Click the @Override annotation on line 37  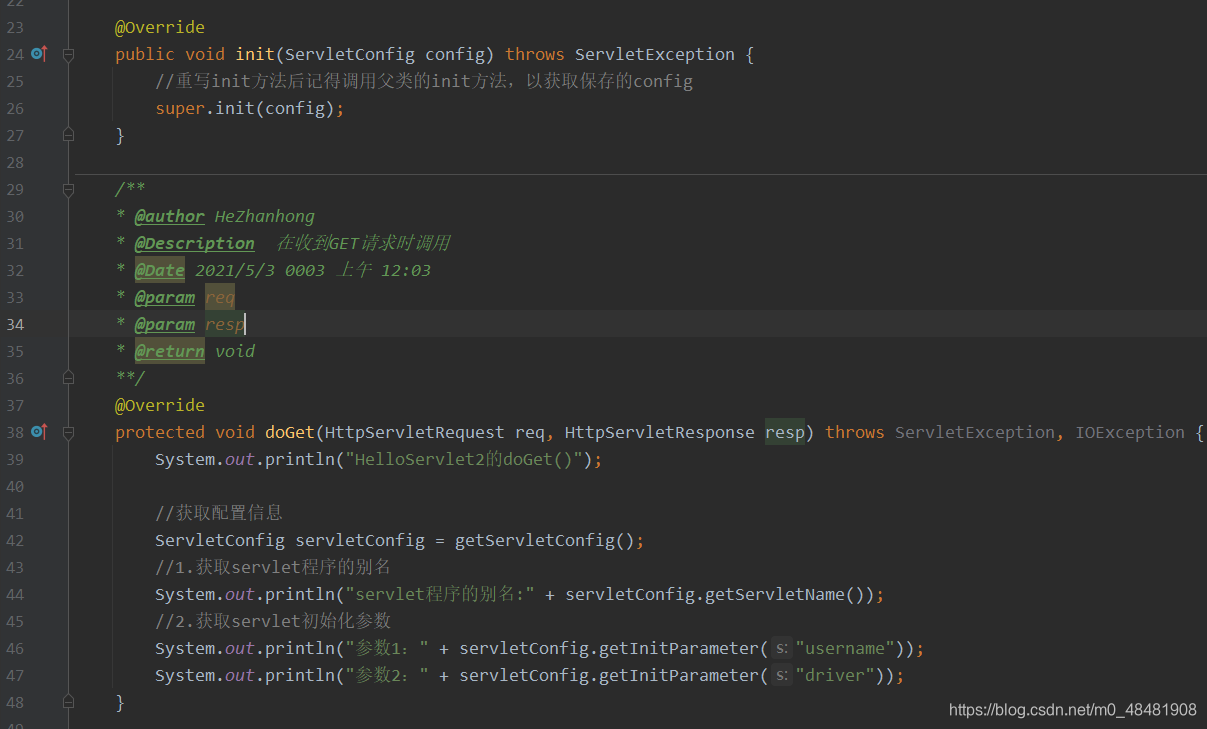[x=160, y=405]
